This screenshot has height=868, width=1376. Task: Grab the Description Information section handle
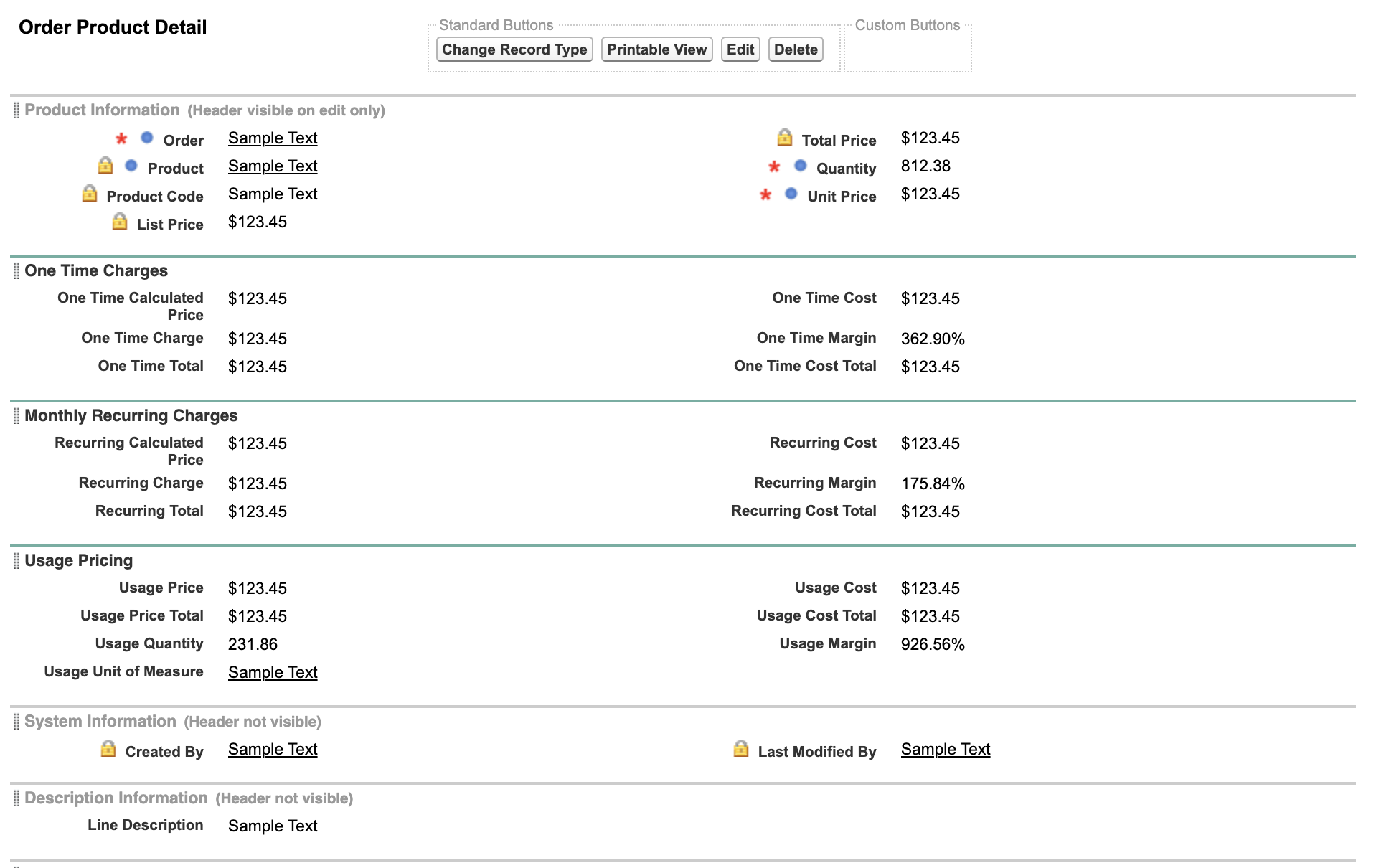[x=17, y=798]
